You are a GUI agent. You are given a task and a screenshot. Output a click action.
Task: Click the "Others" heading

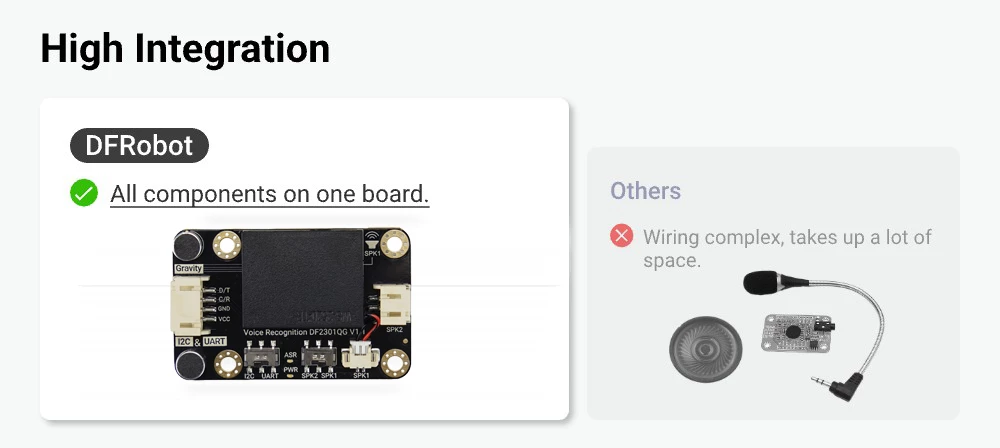pyautogui.click(x=645, y=191)
